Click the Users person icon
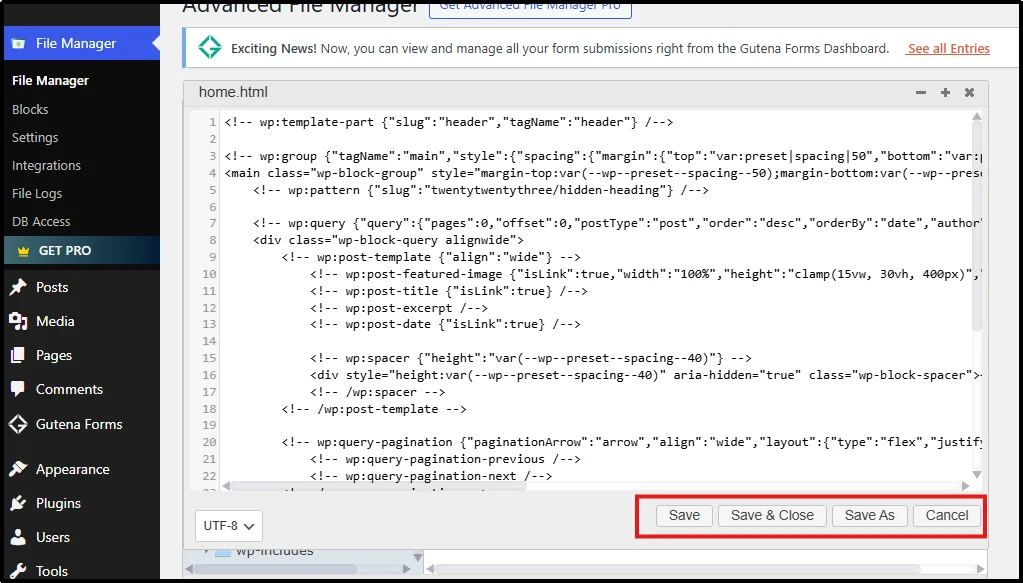The width and height of the screenshot is (1023, 583). pos(18,537)
